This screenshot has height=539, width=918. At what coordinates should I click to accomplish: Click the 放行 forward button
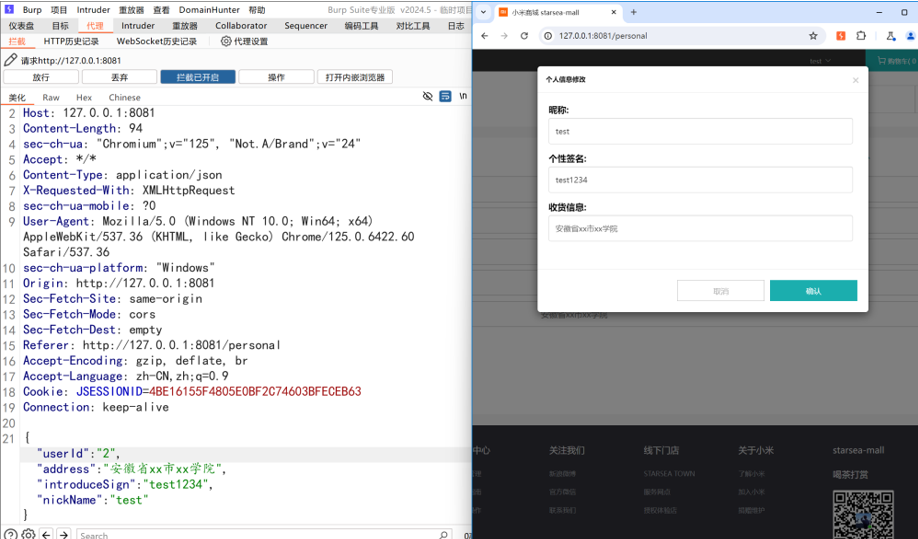click(41, 77)
